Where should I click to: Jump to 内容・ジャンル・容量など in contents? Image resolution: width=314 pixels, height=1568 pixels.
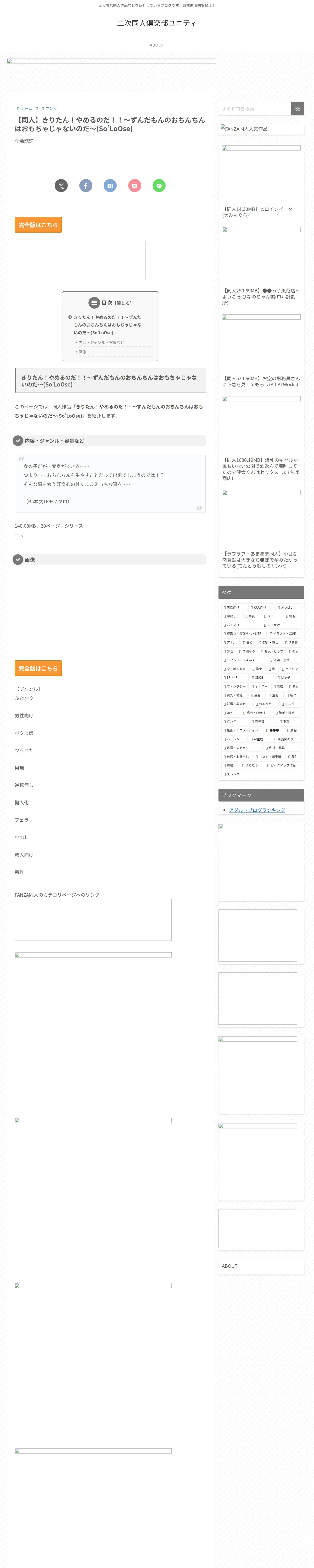pos(101,343)
